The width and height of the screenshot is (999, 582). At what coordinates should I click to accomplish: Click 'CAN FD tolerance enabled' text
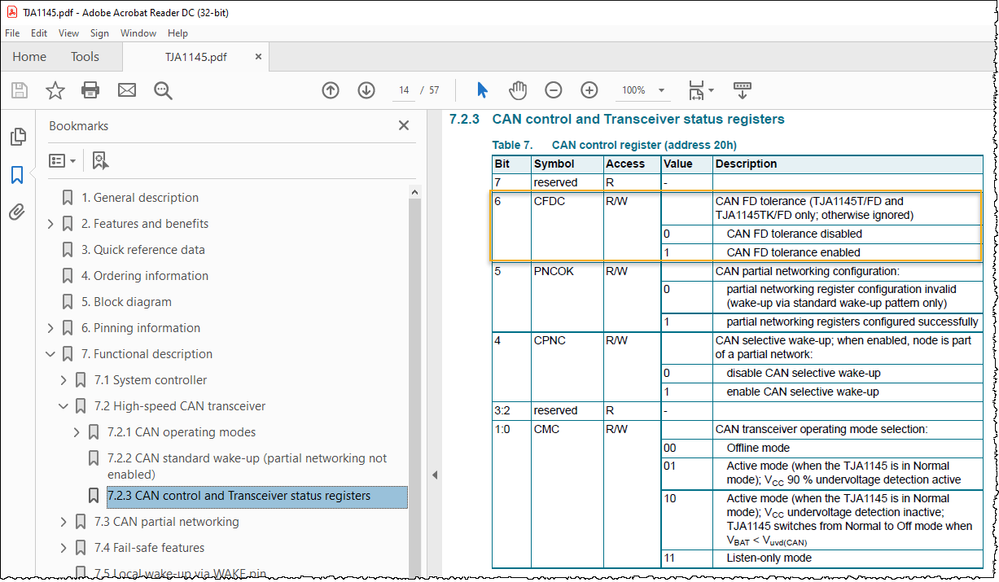793,253
